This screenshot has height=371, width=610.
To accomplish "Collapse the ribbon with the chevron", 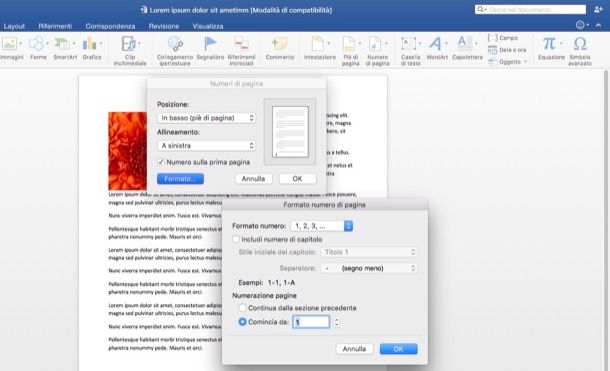I will pos(598,25).
